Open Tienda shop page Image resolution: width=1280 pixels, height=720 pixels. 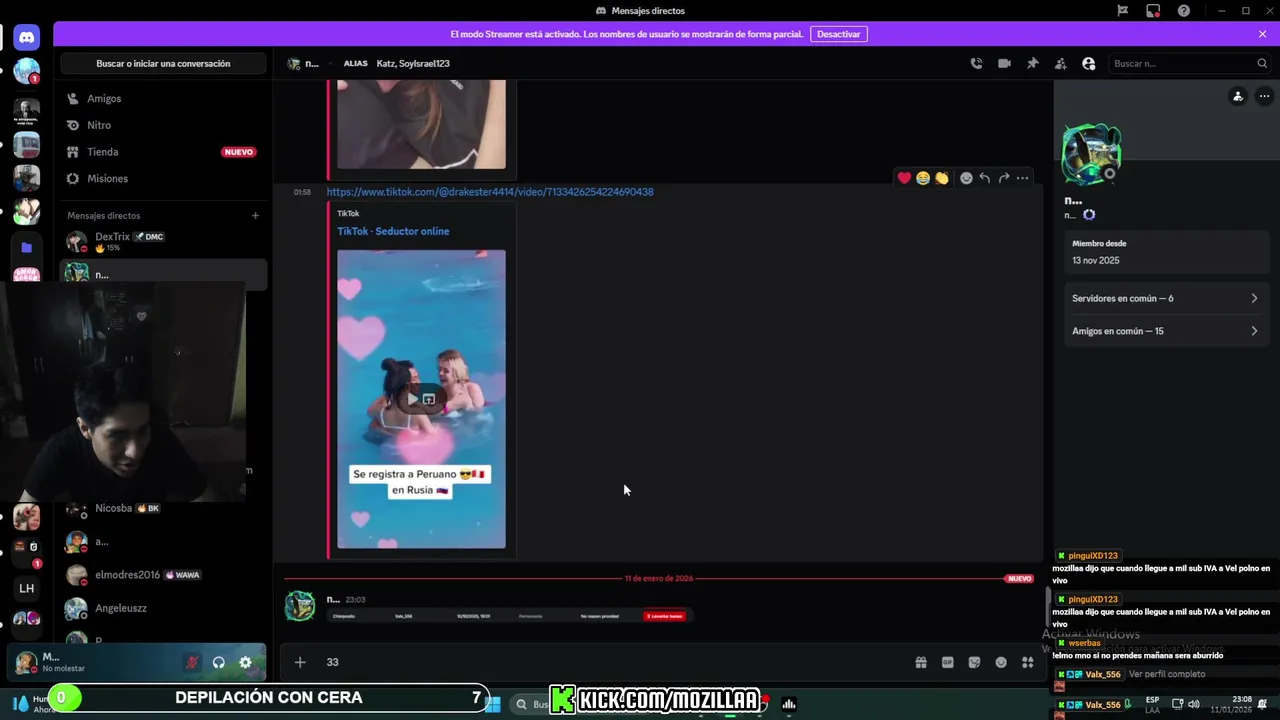coord(163,152)
